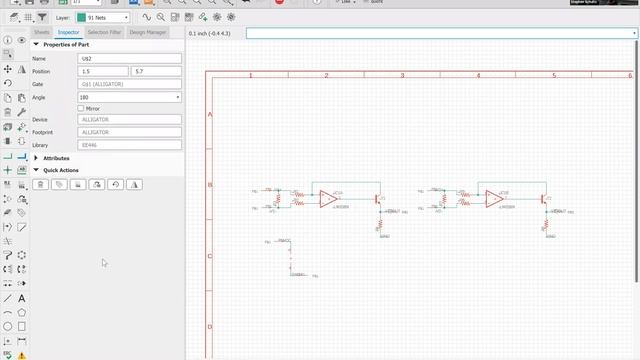Click the right op-amp symbol in schematic
This screenshot has height=360, width=640.
494,199
